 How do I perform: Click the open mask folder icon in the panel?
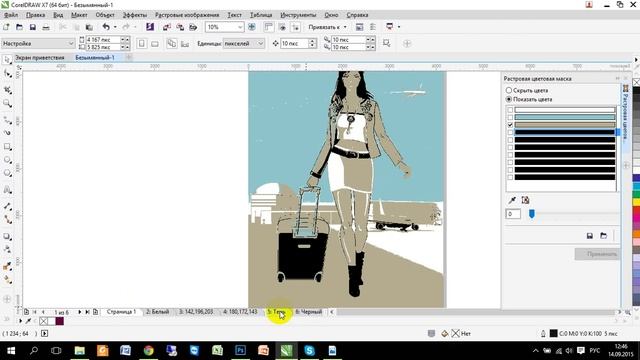pyautogui.click(x=603, y=236)
